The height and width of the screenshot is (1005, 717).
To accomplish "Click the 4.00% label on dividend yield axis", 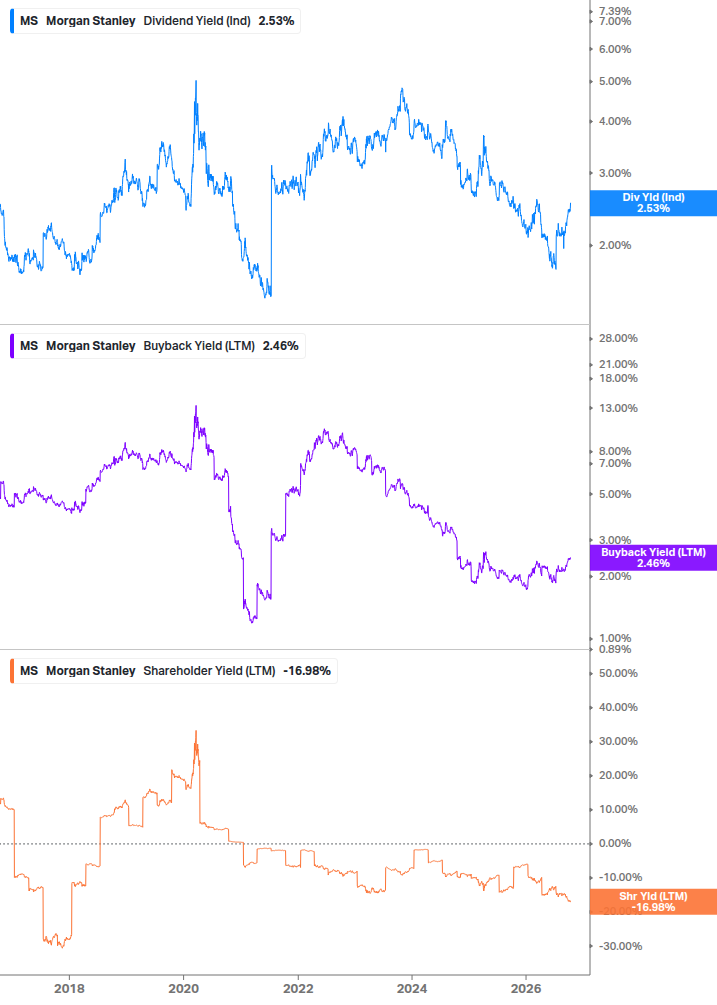I will pos(615,121).
